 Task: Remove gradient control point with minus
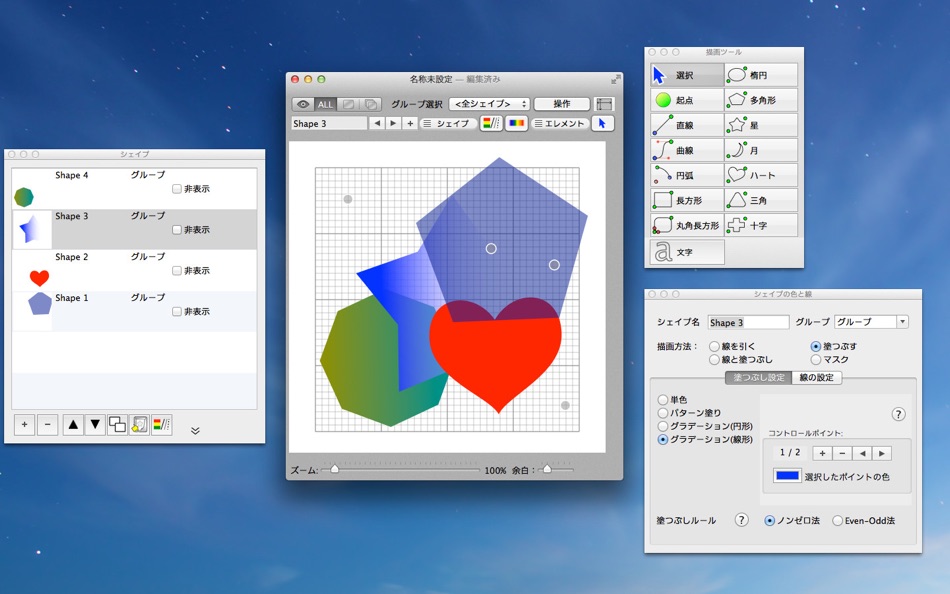tap(842, 453)
